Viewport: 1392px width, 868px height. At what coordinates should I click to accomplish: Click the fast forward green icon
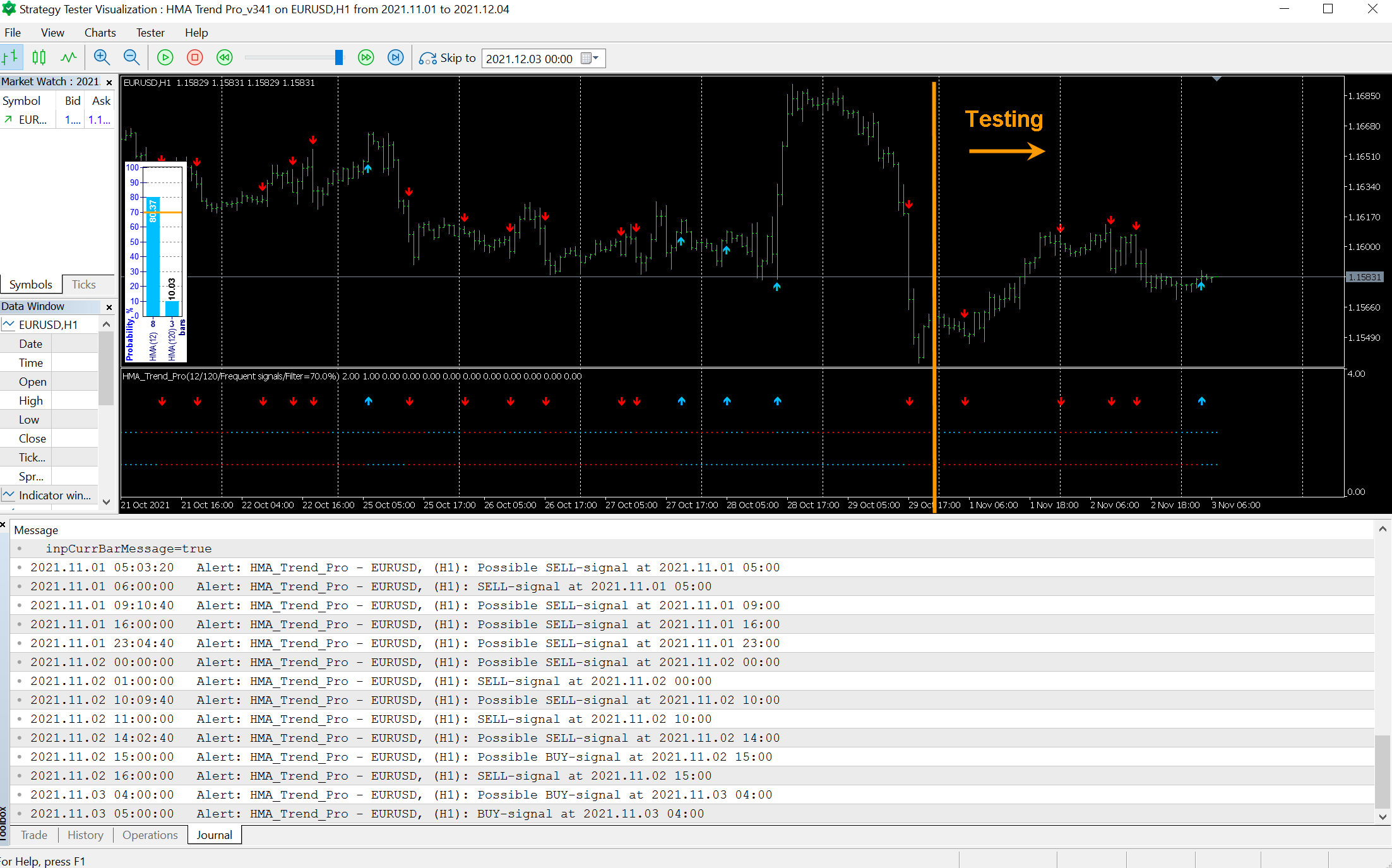366,58
